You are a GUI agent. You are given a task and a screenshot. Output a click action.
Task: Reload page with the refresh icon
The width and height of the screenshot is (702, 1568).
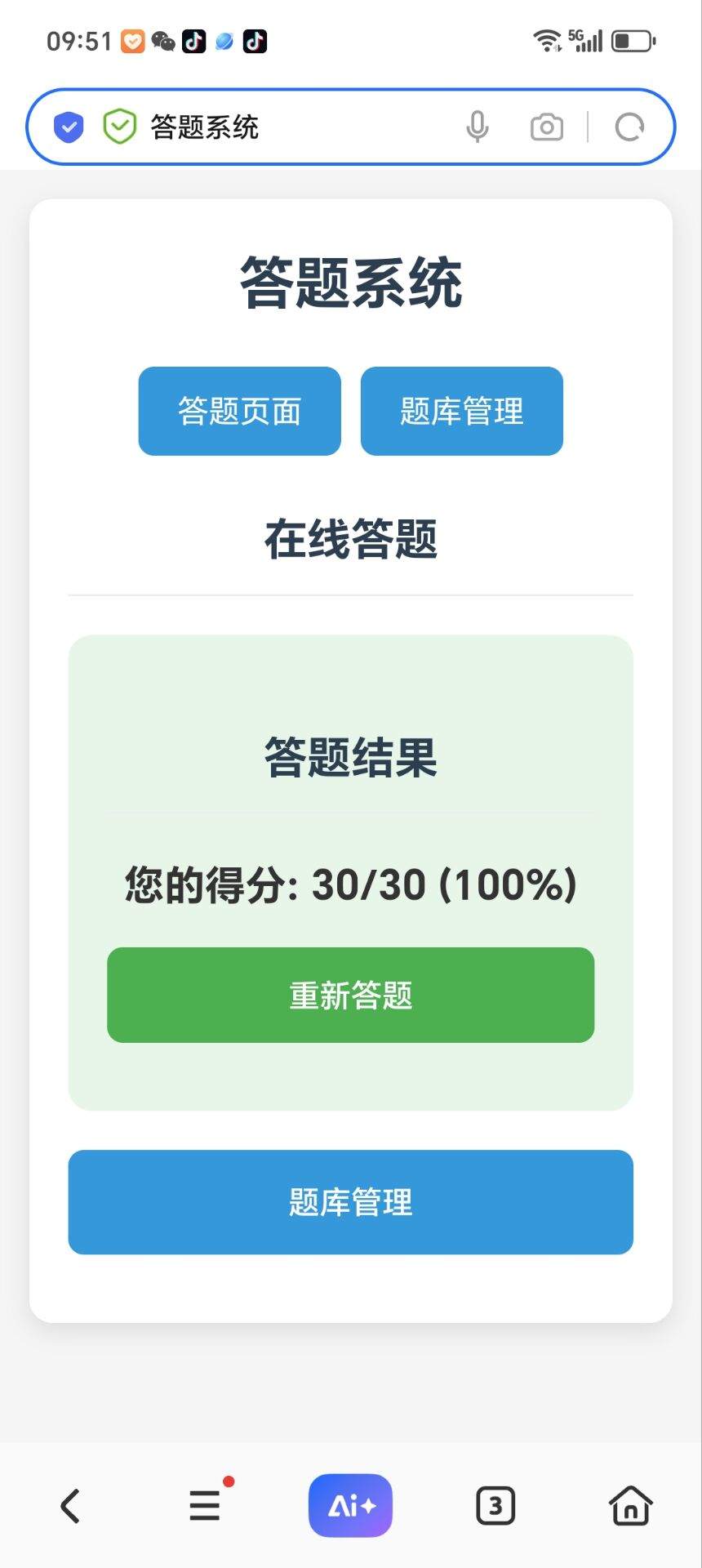tap(629, 127)
